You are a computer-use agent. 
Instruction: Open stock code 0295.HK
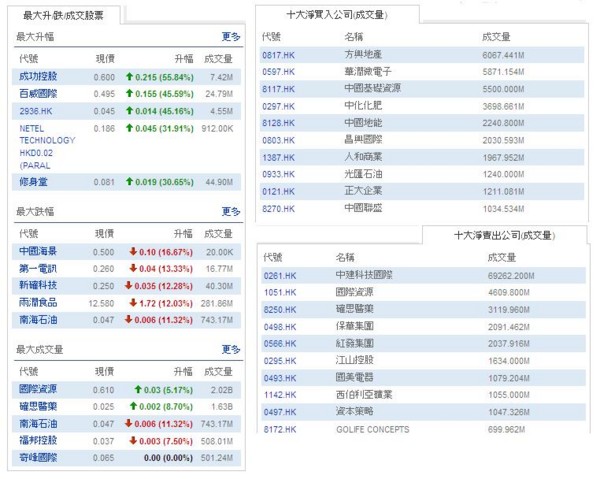coord(280,361)
